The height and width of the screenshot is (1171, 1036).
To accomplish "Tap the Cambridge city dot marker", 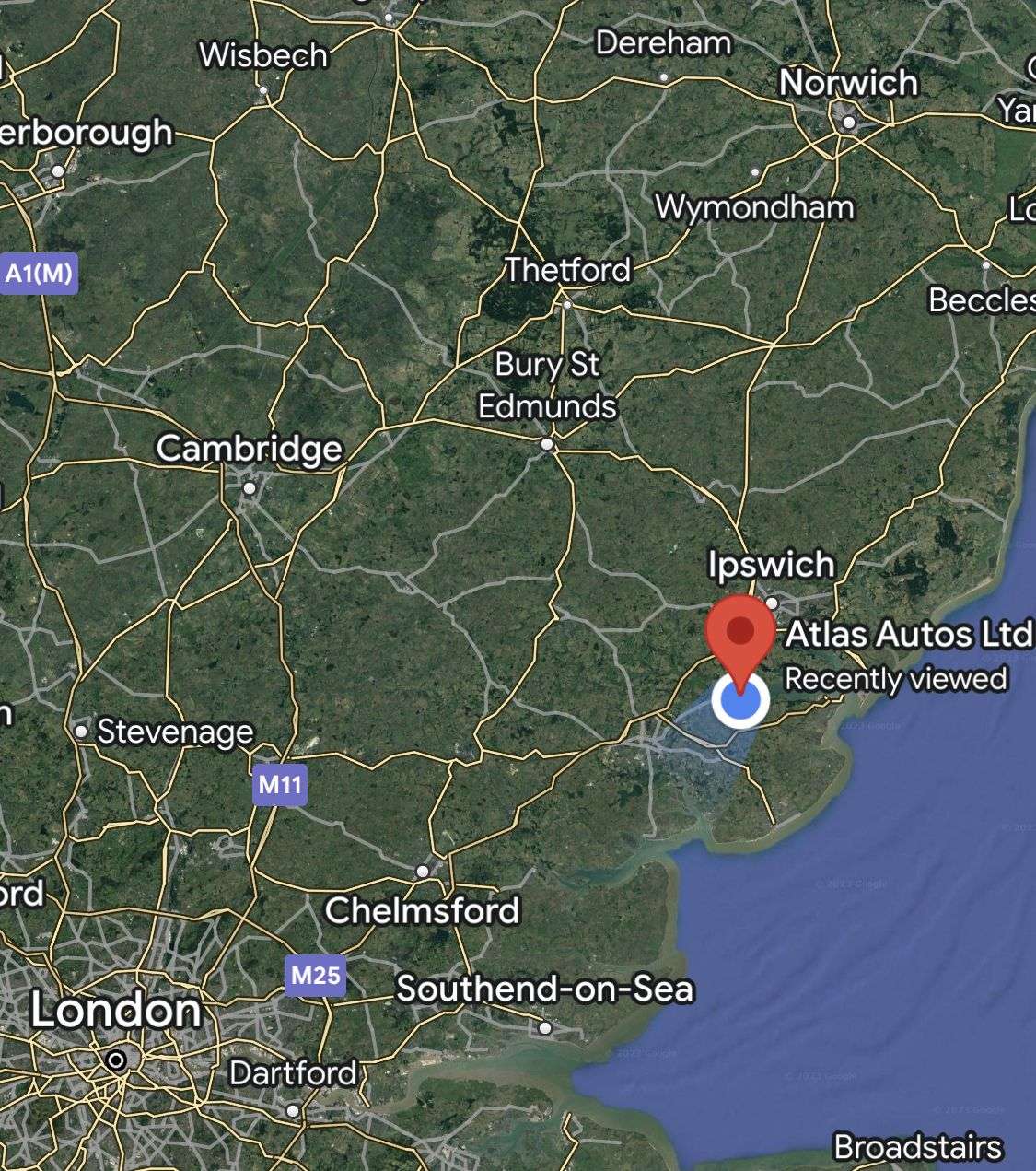I will pyautogui.click(x=250, y=488).
